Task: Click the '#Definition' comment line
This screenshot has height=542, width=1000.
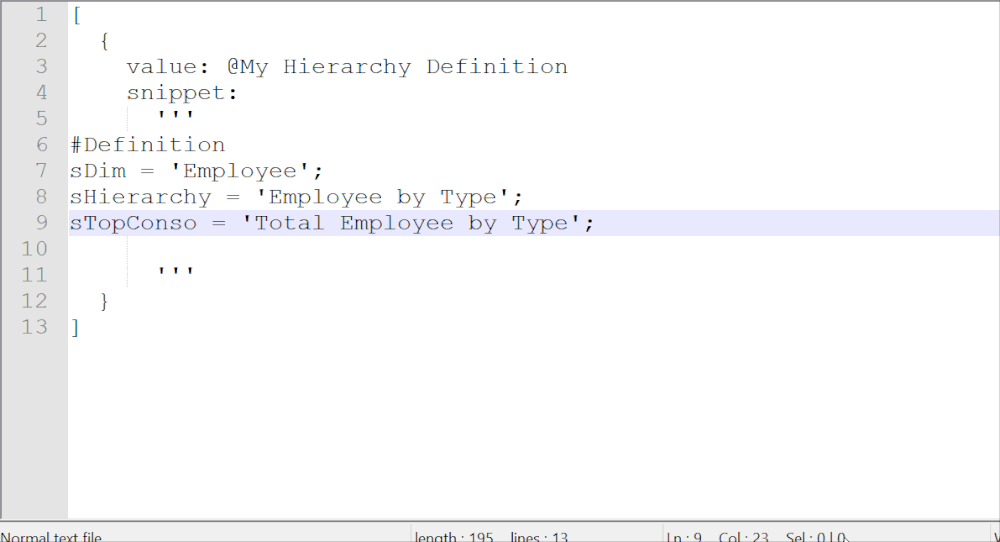Action: [x=147, y=145]
